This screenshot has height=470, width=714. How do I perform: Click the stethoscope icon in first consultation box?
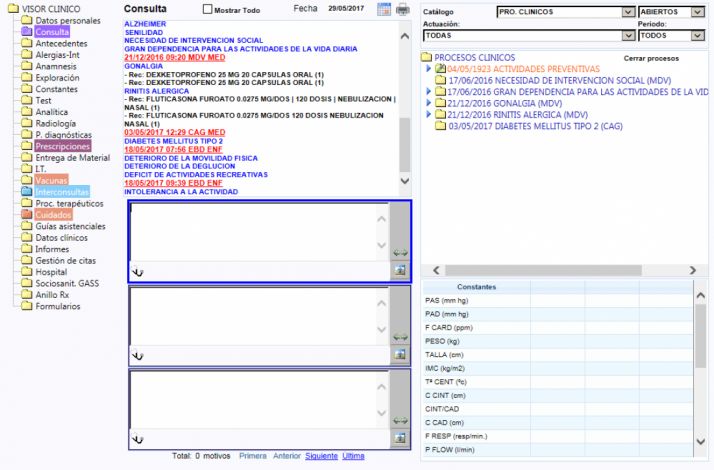click(x=137, y=271)
